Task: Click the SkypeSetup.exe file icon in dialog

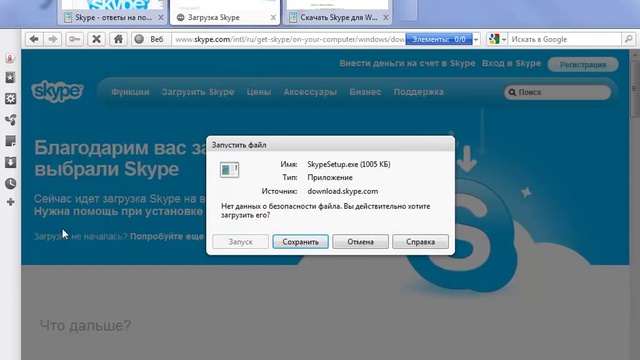Action: (229, 170)
